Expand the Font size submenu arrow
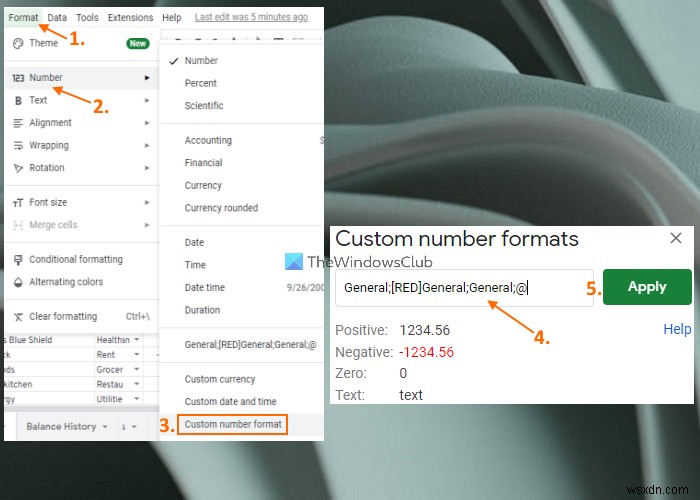 point(147,203)
